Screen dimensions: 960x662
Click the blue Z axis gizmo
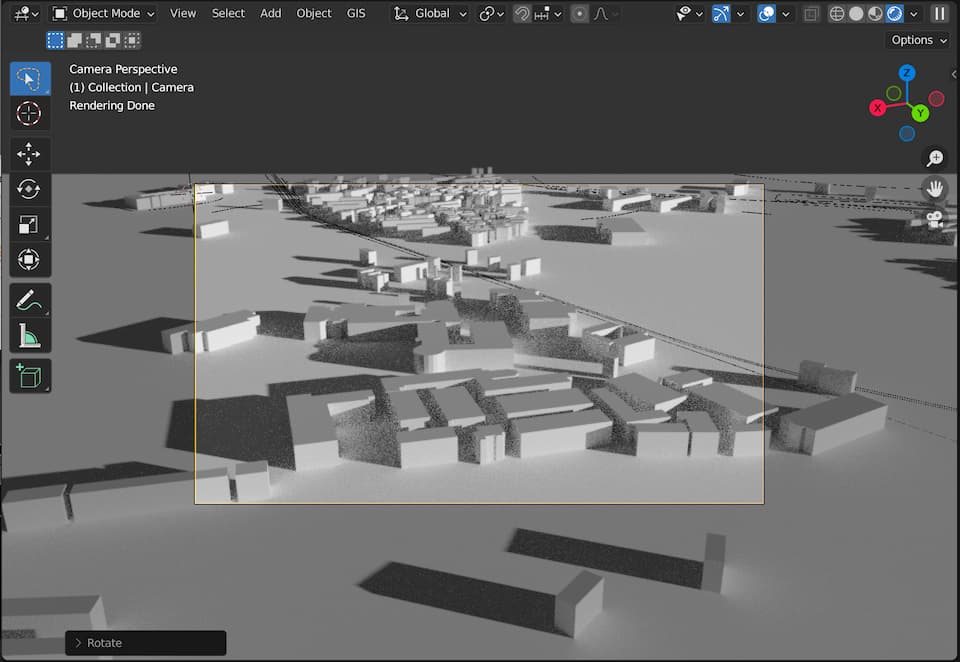click(x=906, y=73)
